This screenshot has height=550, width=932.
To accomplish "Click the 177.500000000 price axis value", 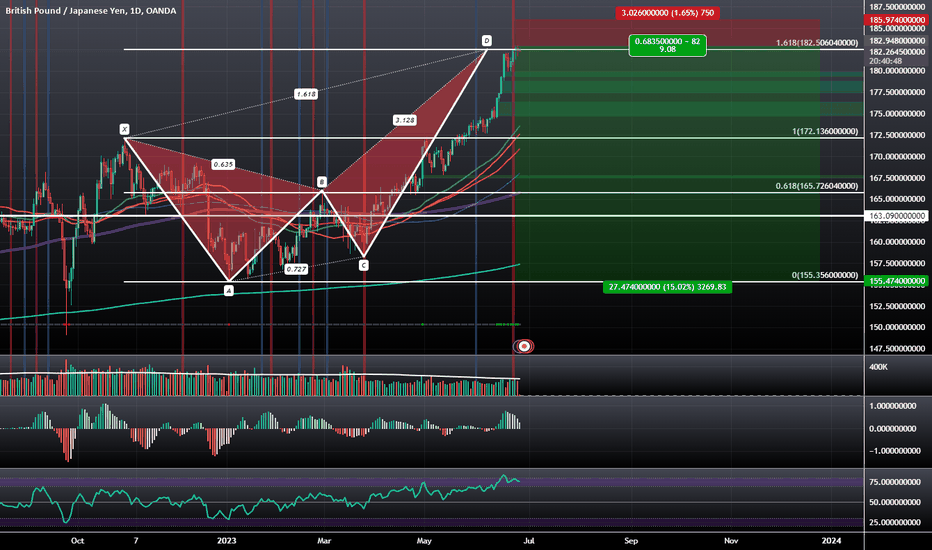I will click(x=897, y=92).
